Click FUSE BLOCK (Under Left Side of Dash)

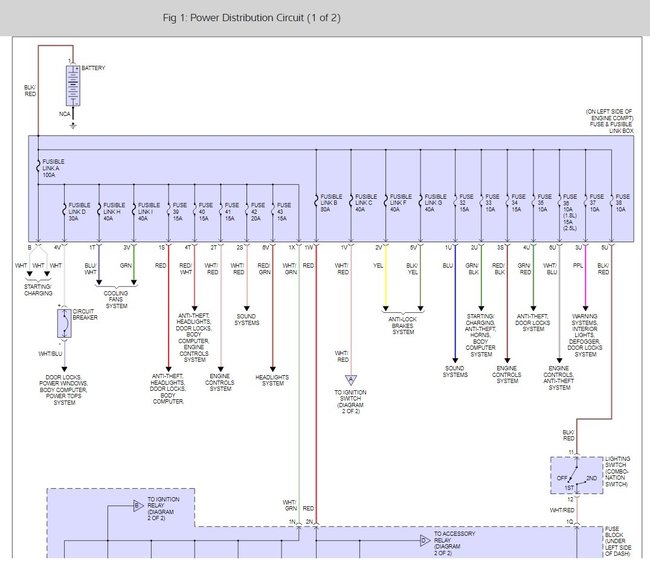(x=618, y=541)
